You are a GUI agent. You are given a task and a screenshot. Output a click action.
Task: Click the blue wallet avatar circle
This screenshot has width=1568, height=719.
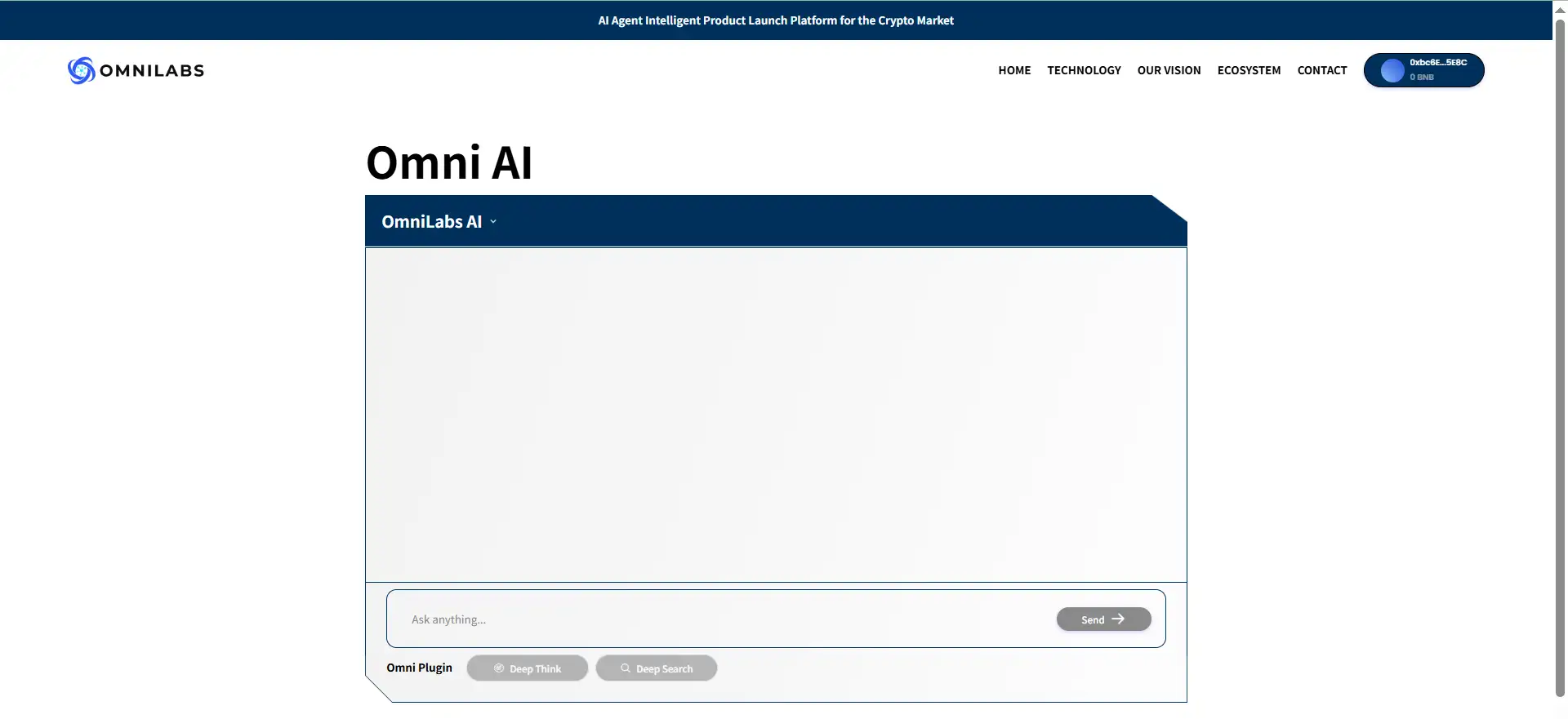tap(1392, 70)
